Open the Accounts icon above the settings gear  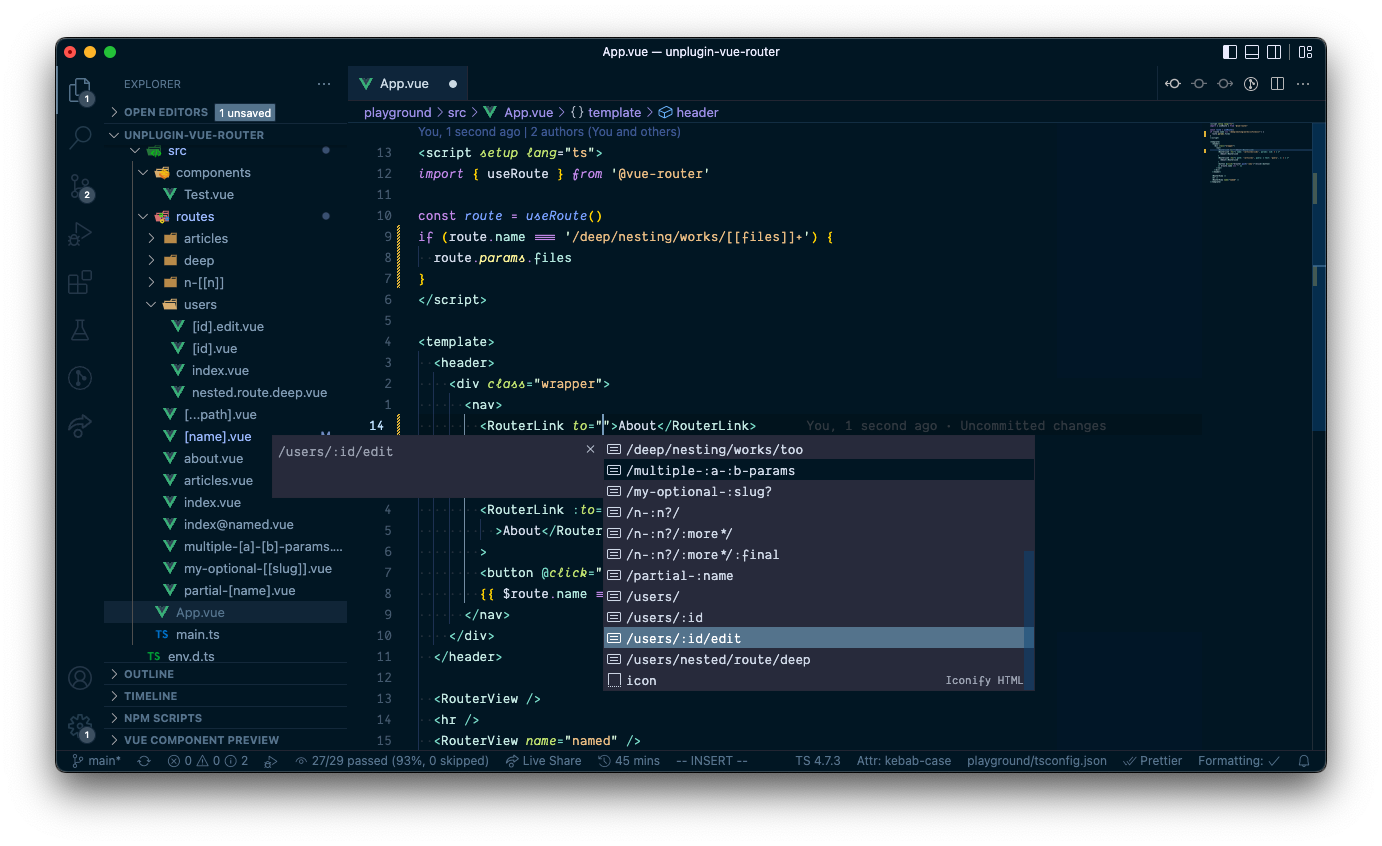point(80,677)
